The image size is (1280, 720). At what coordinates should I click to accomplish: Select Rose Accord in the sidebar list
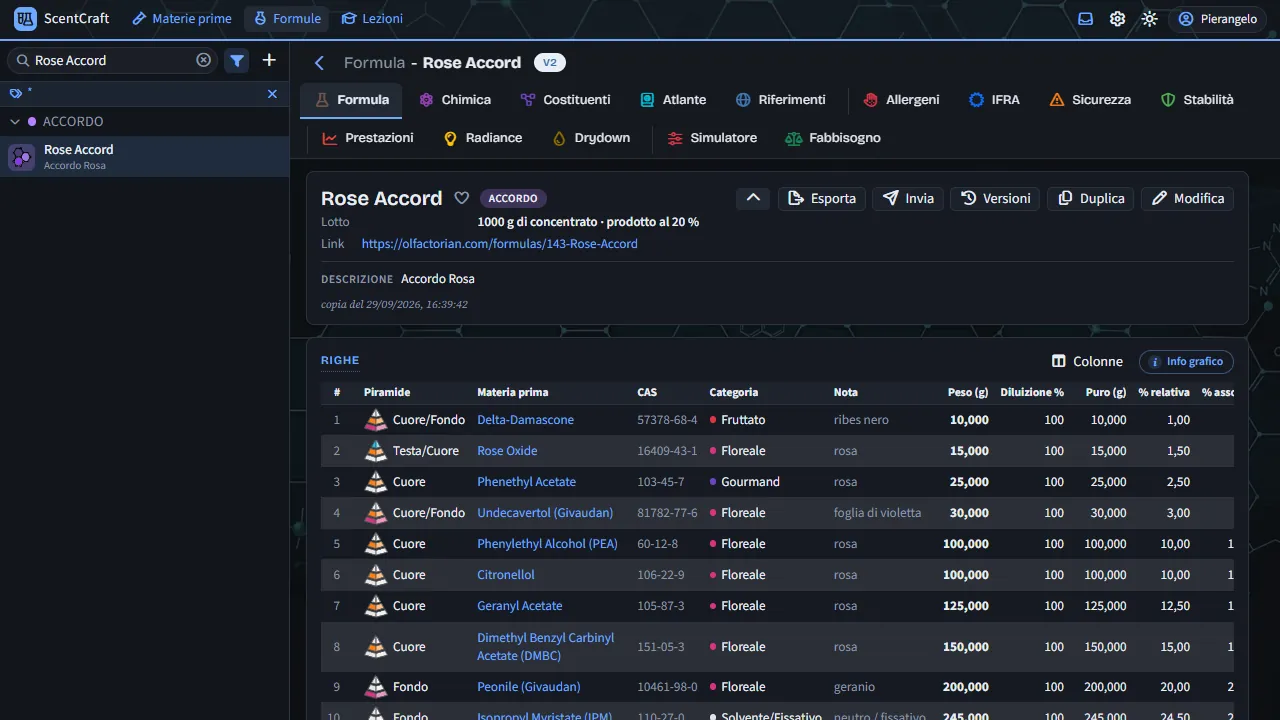145,157
